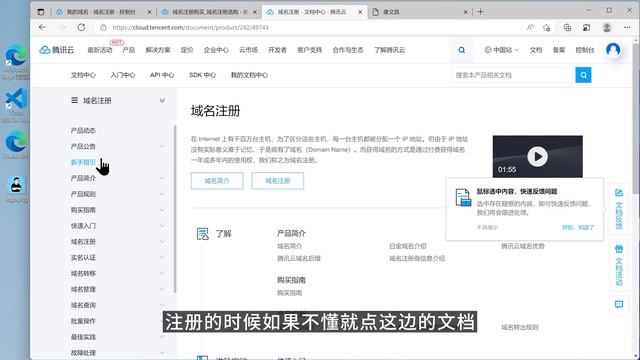Expand the 实名认证 sidebar section
The width and height of the screenshot is (640, 360).
162,258
